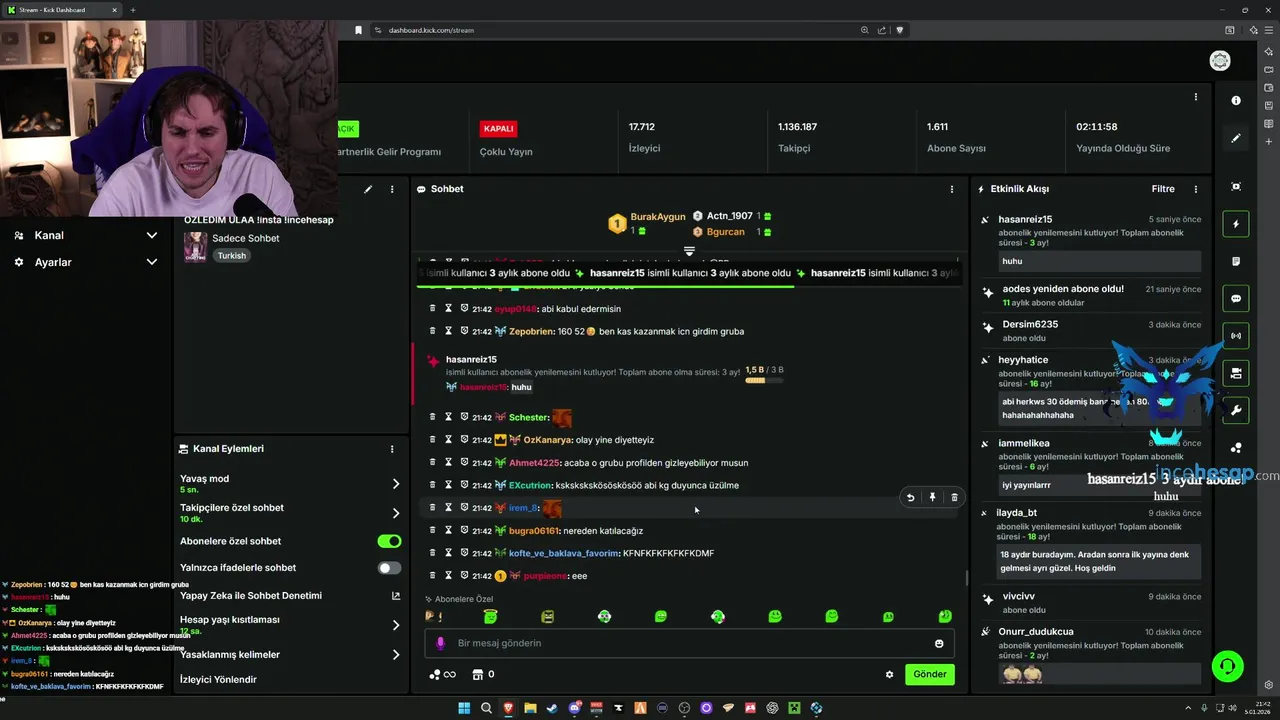The image size is (1280, 720).
Task: Click the note page icon in the right sidebar
Action: tap(1236, 261)
